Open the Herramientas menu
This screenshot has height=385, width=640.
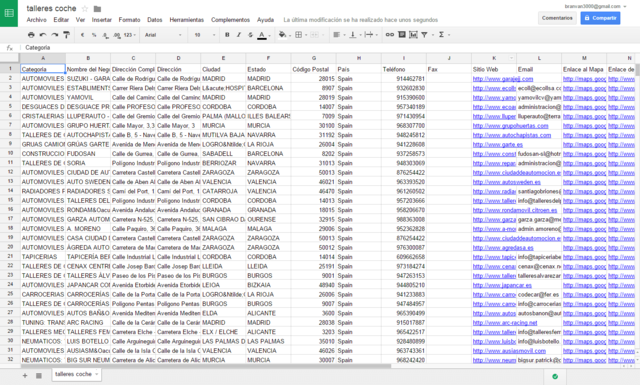tap(187, 20)
